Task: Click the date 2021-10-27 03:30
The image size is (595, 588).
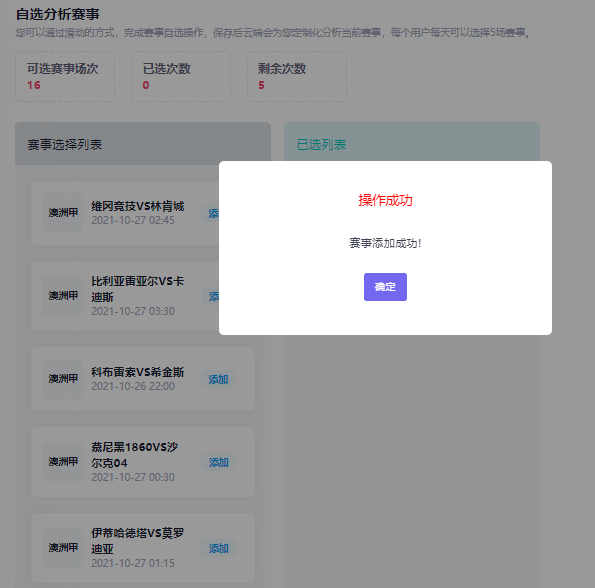Action: tap(133, 311)
